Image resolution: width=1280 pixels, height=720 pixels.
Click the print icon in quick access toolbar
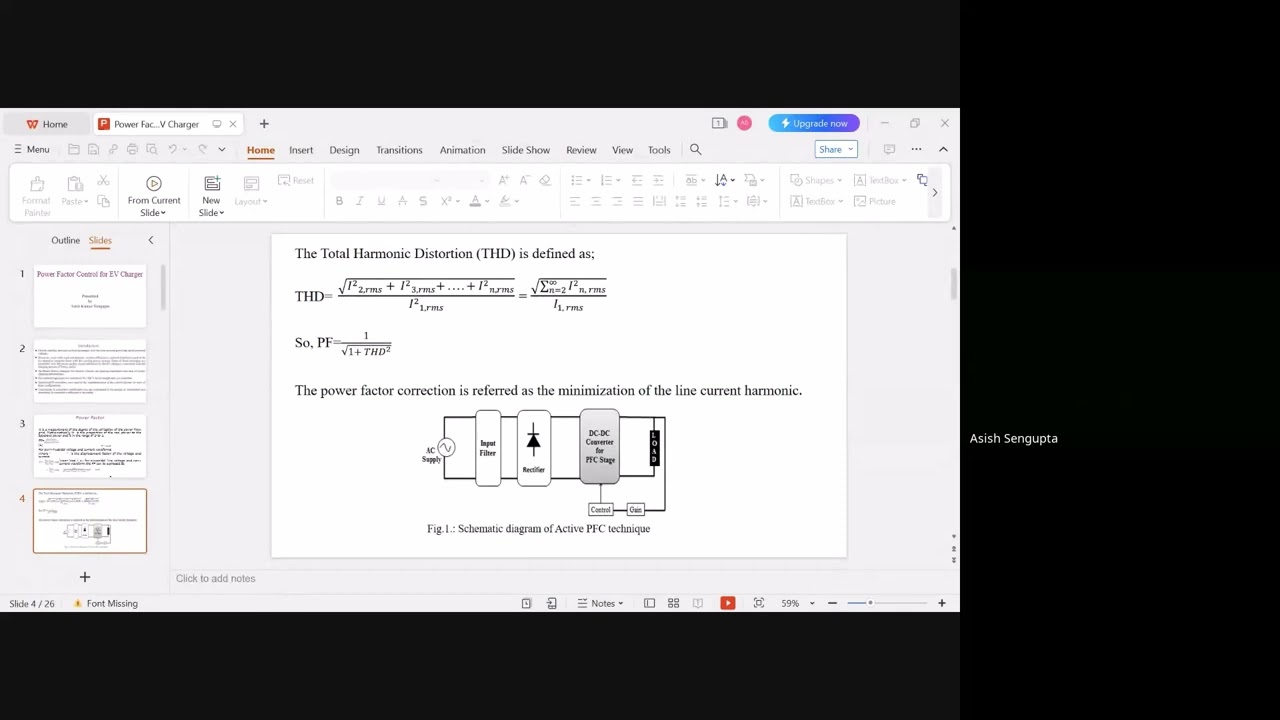point(132,150)
